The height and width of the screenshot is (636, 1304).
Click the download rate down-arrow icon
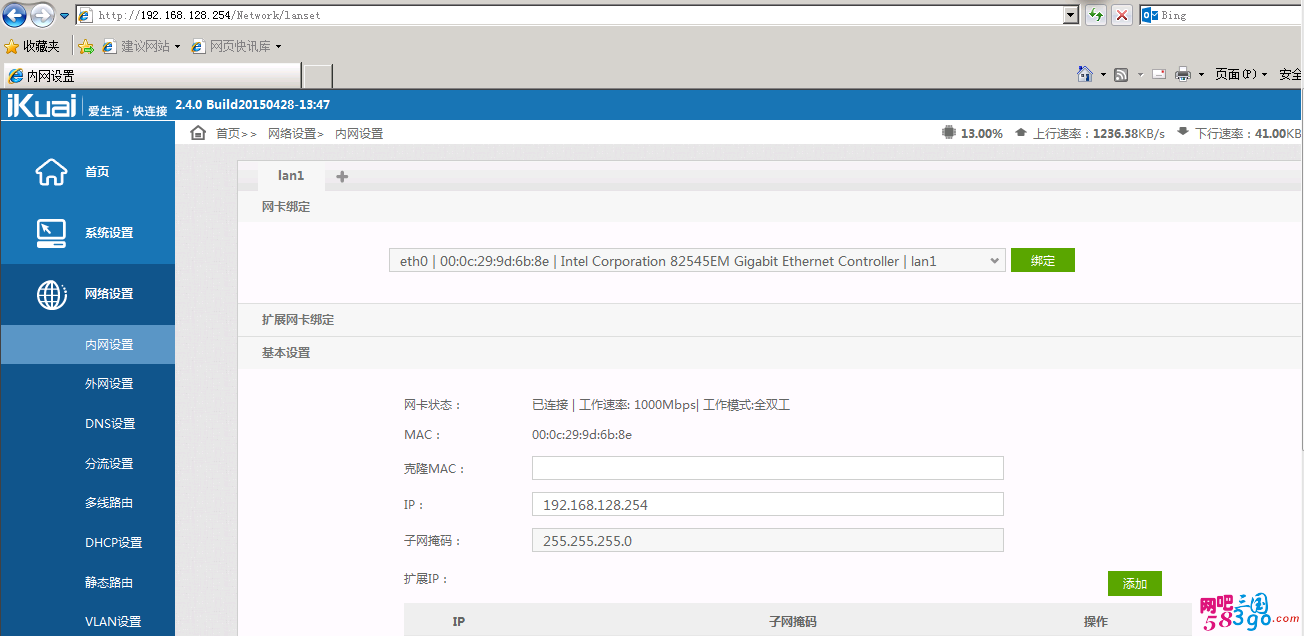(1182, 132)
